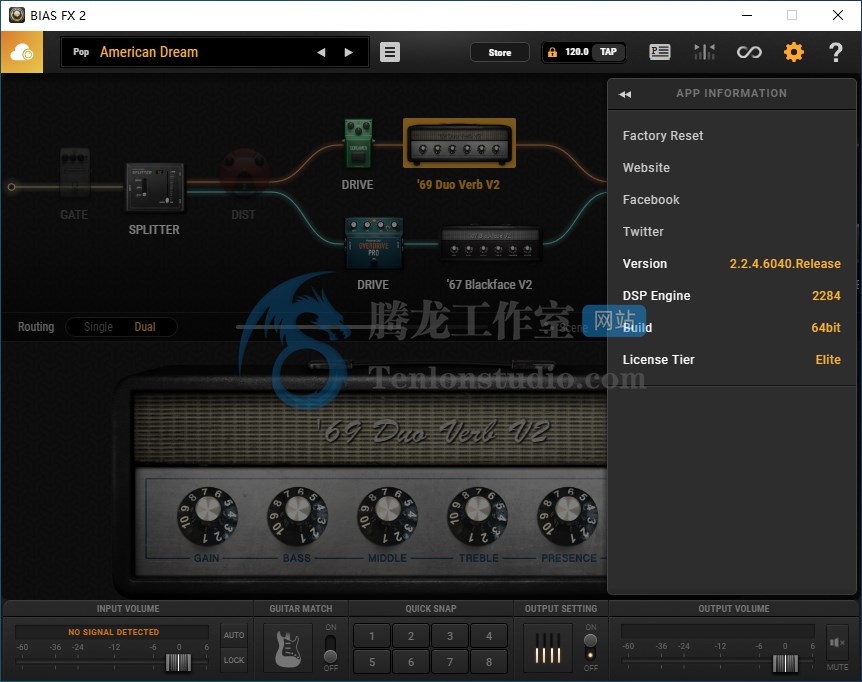The width and height of the screenshot is (862, 682).
Task: Select Quick Snap 4
Action: click(x=489, y=636)
